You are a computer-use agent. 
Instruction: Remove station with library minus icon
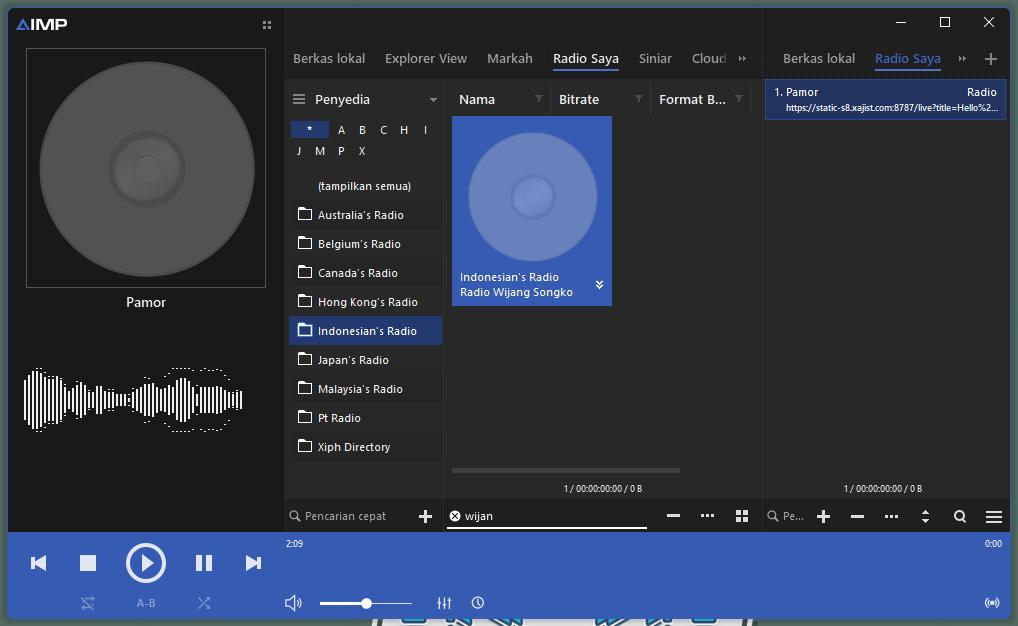point(673,516)
